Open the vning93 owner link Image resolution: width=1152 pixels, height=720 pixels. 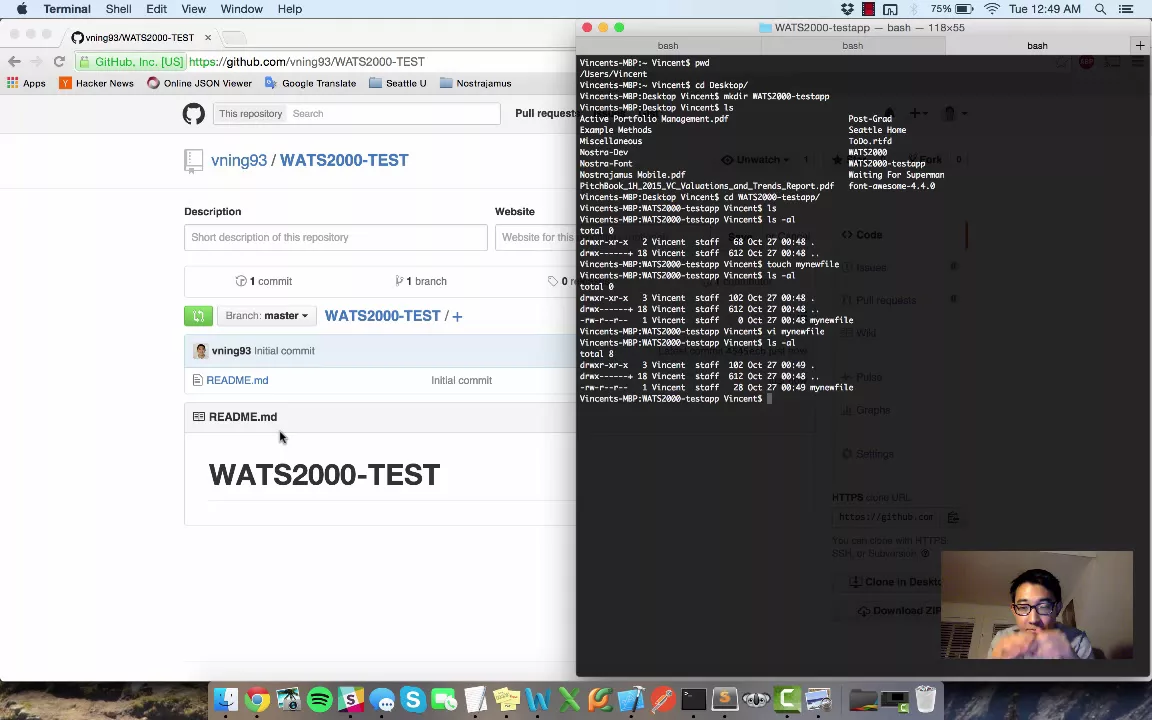coord(239,160)
